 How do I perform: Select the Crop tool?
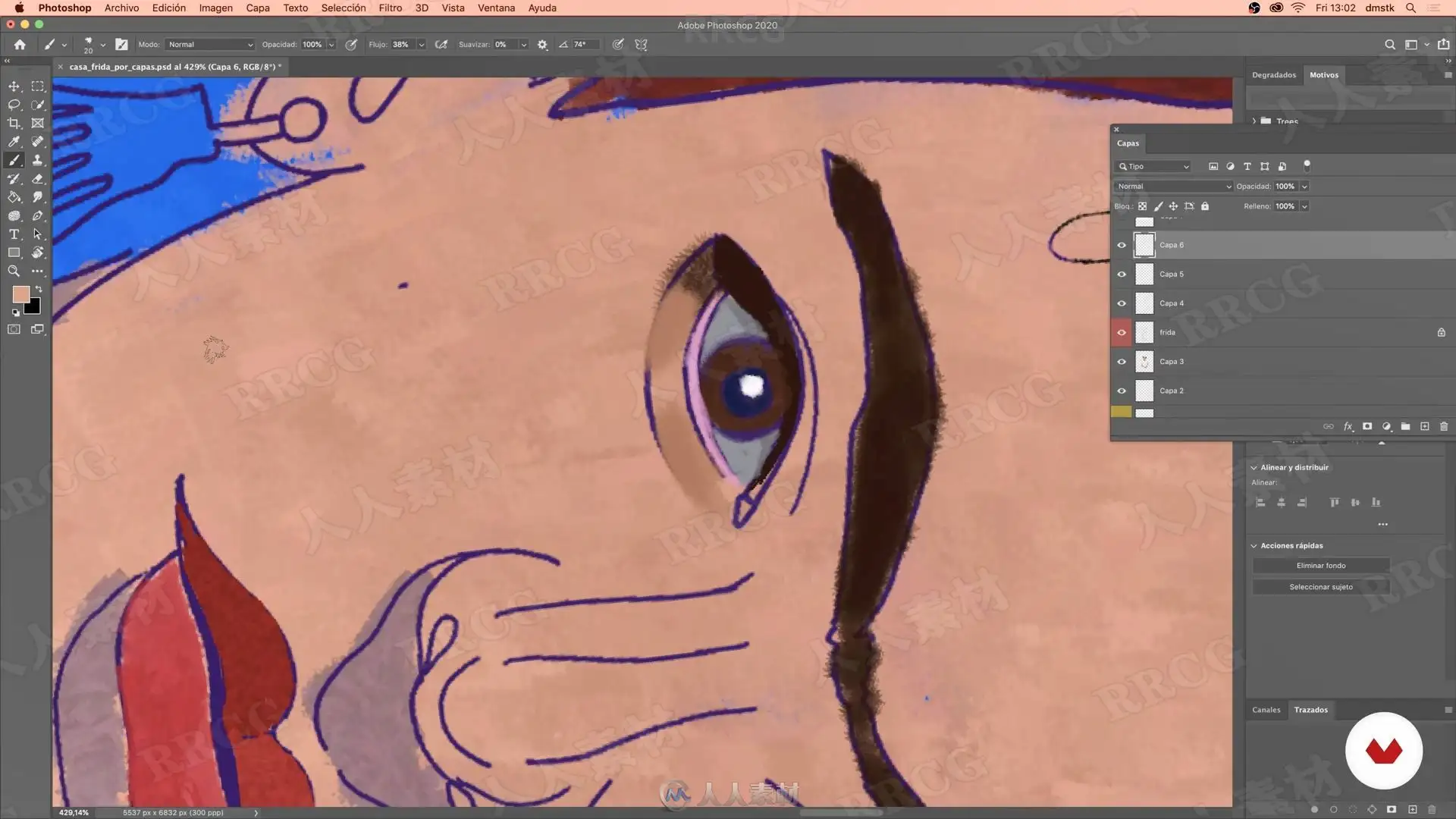(14, 123)
